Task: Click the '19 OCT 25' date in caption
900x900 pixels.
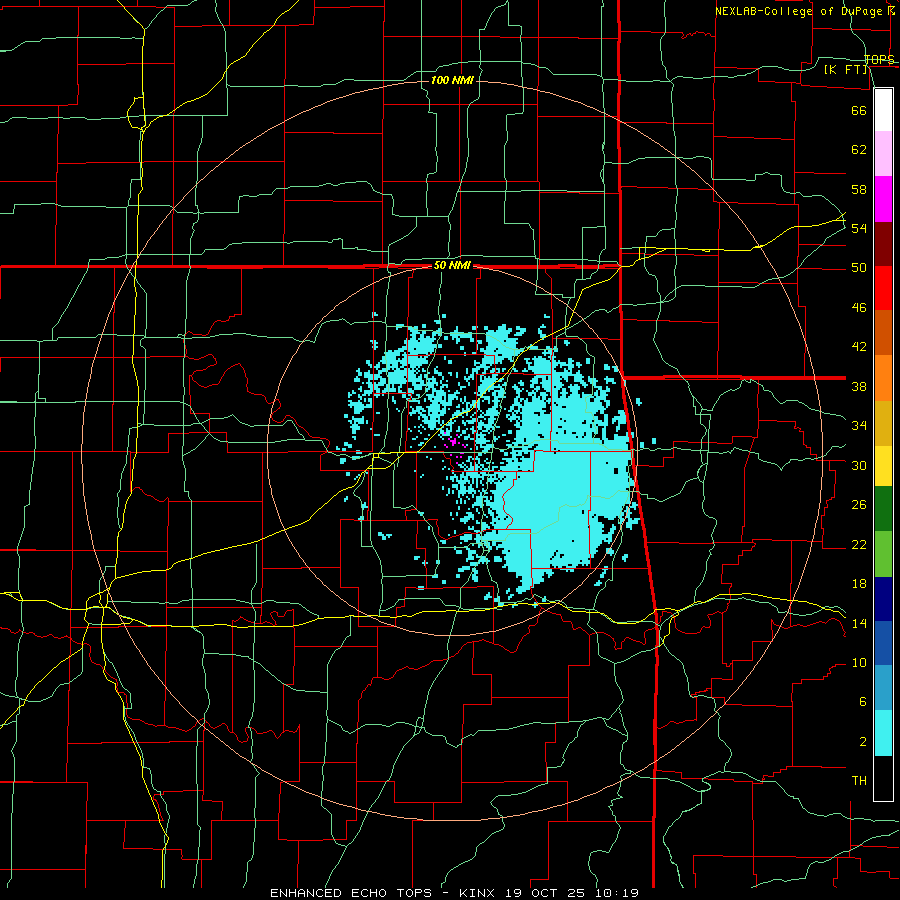Action: point(549,893)
